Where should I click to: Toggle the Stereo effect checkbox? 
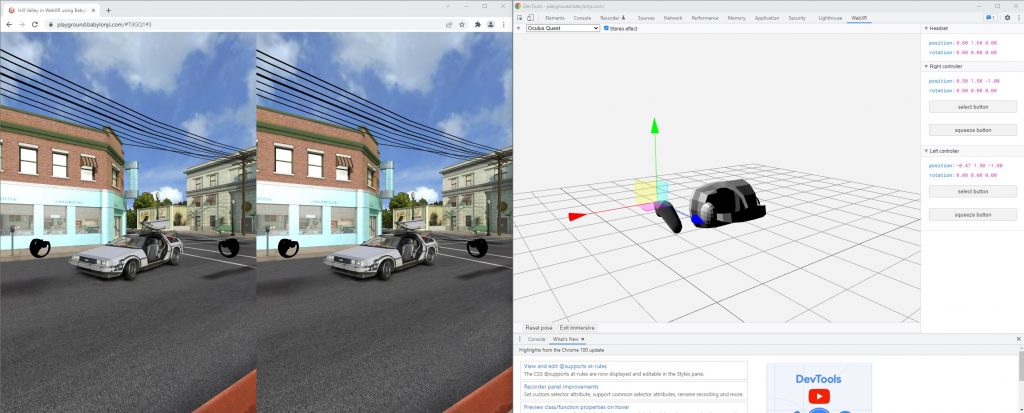tap(607, 28)
